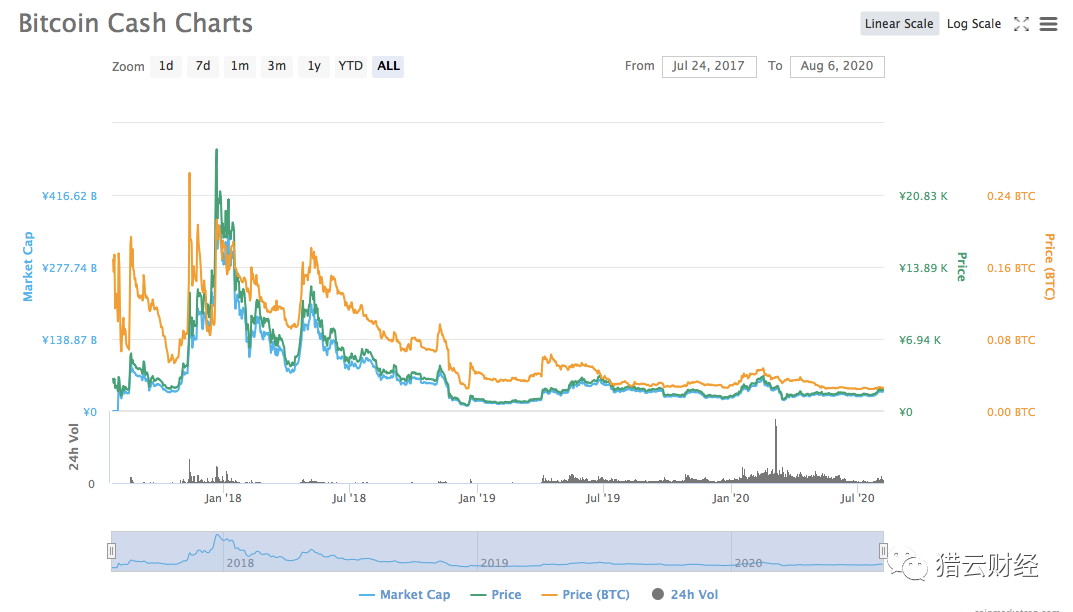
Task: Select the ALL zoom range
Action: click(x=388, y=66)
